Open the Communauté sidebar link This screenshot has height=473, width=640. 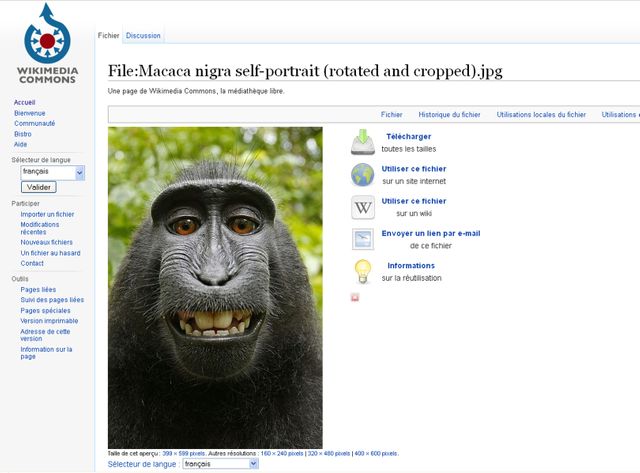pos(35,123)
